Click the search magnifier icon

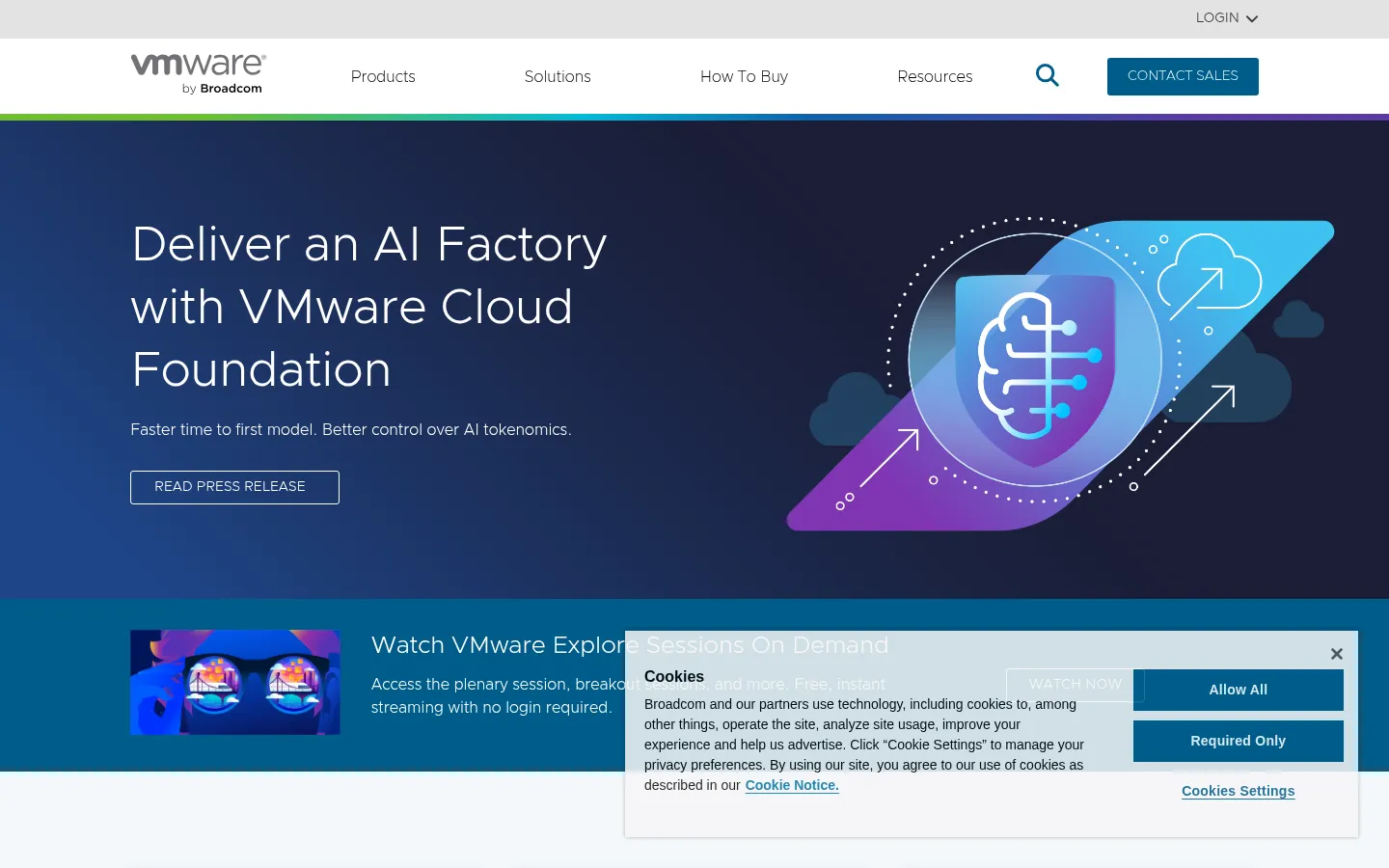coord(1048,75)
